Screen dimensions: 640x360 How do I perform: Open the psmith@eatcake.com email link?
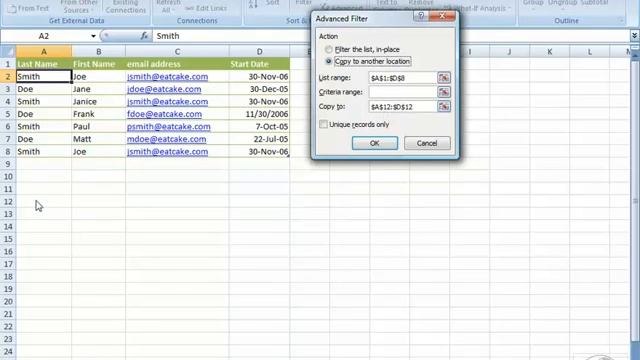tap(169, 127)
